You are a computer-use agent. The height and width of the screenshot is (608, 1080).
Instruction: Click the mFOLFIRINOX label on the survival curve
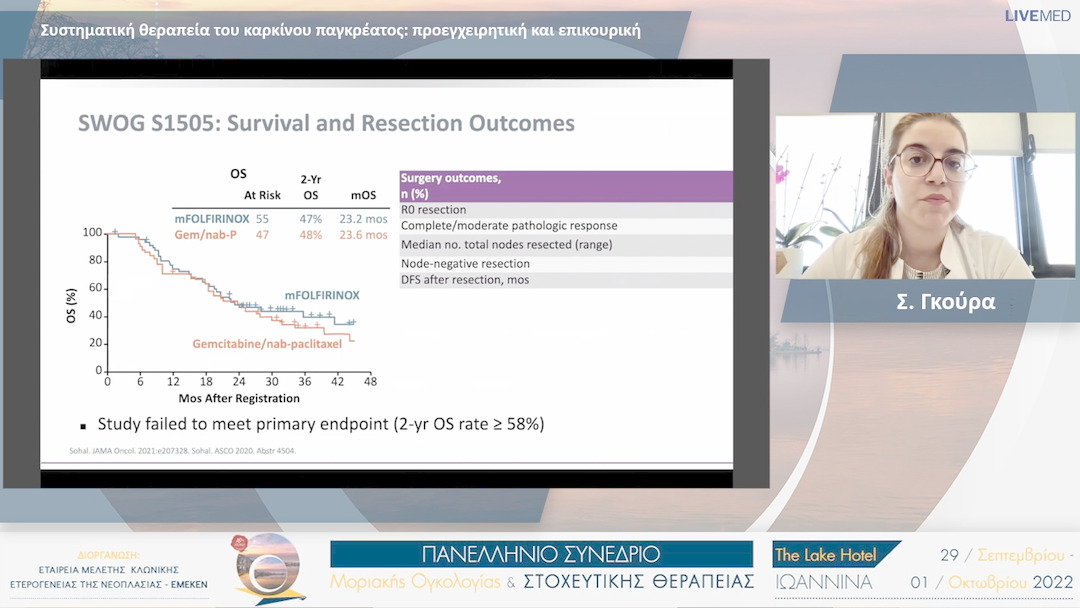321,296
